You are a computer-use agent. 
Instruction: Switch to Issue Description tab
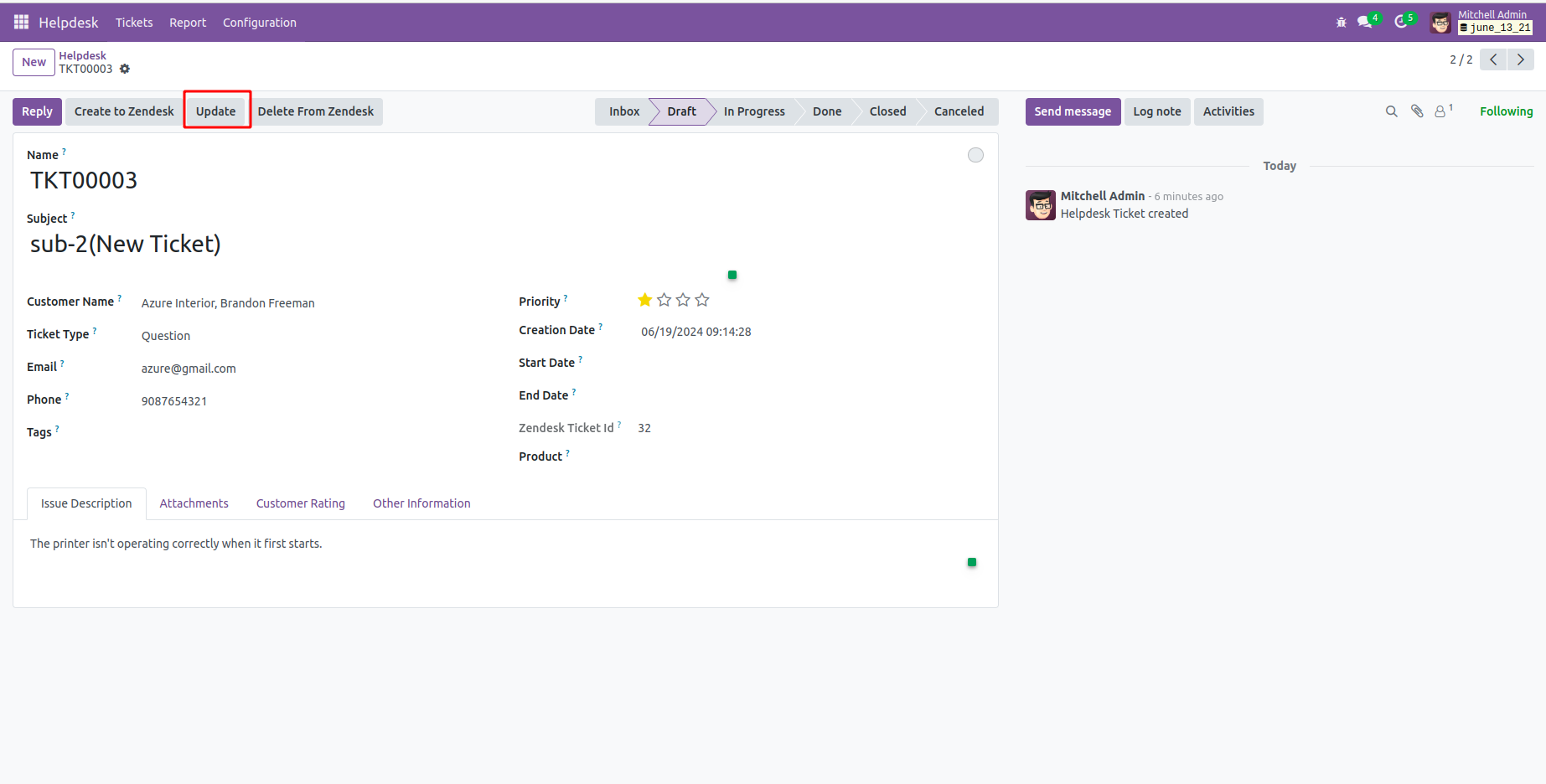[86, 503]
